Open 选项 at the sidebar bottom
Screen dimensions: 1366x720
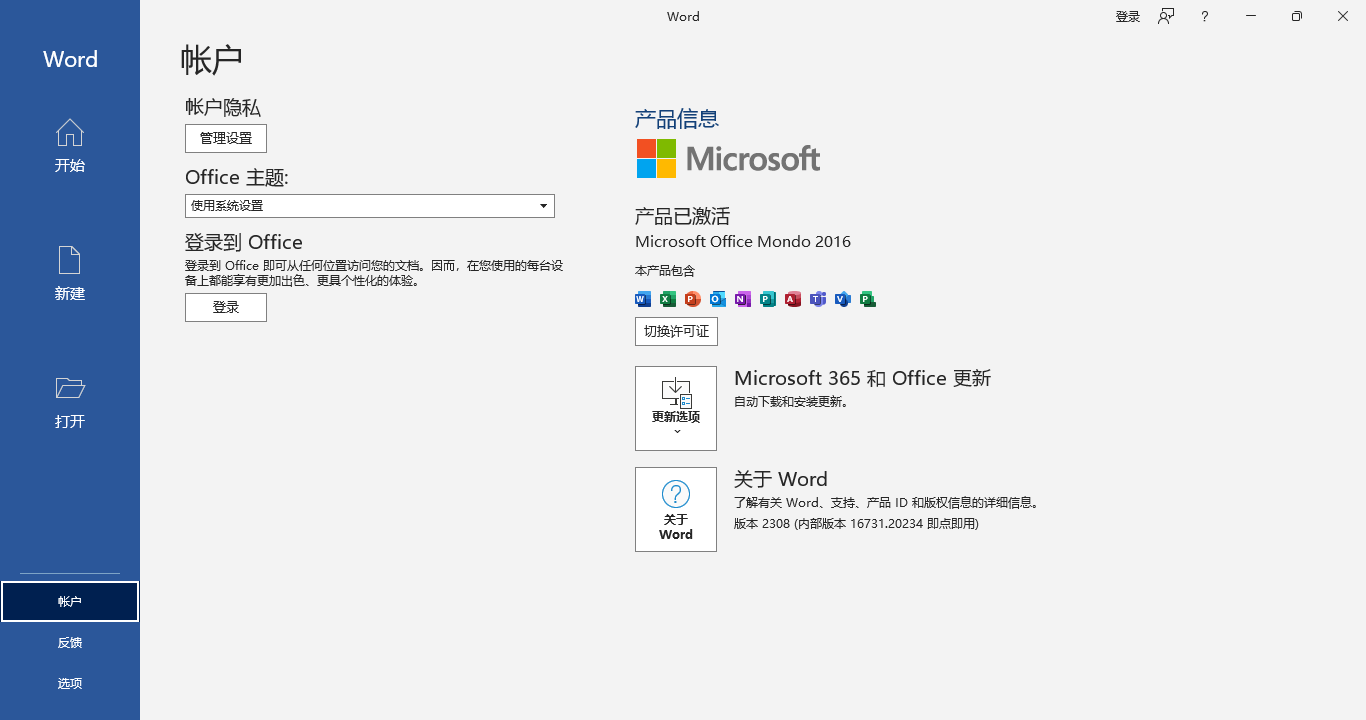coord(70,684)
